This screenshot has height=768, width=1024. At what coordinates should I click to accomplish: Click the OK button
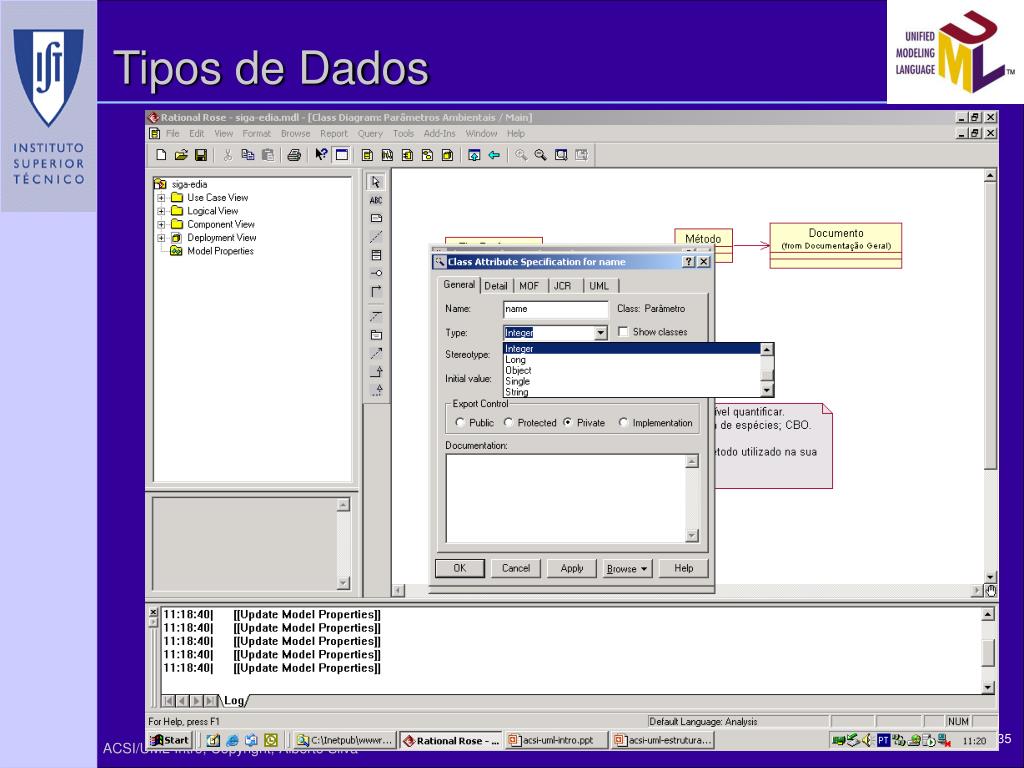pyautogui.click(x=460, y=568)
